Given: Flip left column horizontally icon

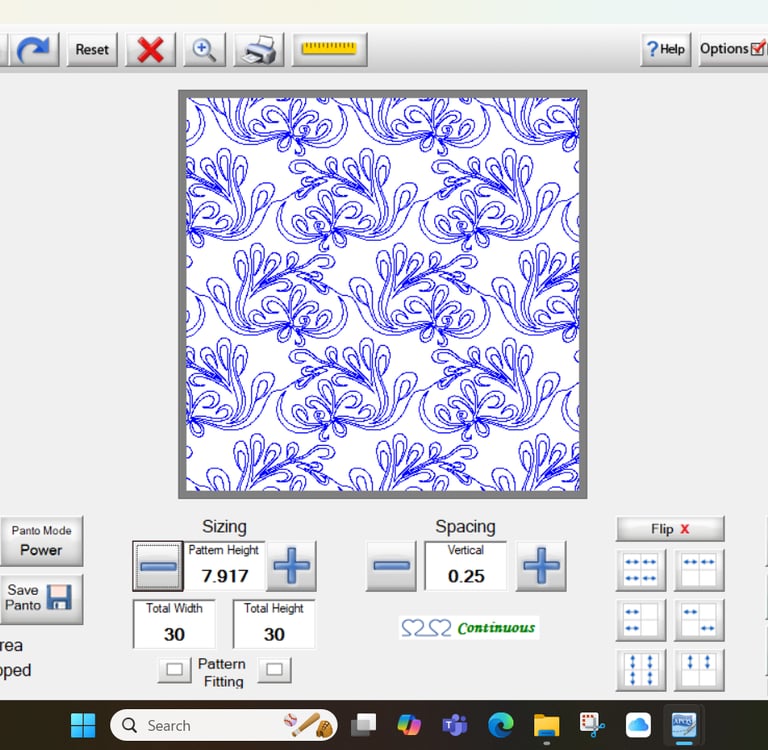Looking at the screenshot, I should click(x=641, y=620).
